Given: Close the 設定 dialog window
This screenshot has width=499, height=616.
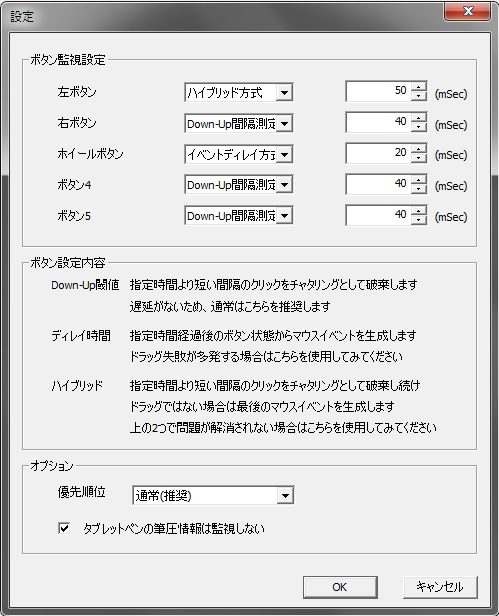Looking at the screenshot, I should (x=468, y=11).
